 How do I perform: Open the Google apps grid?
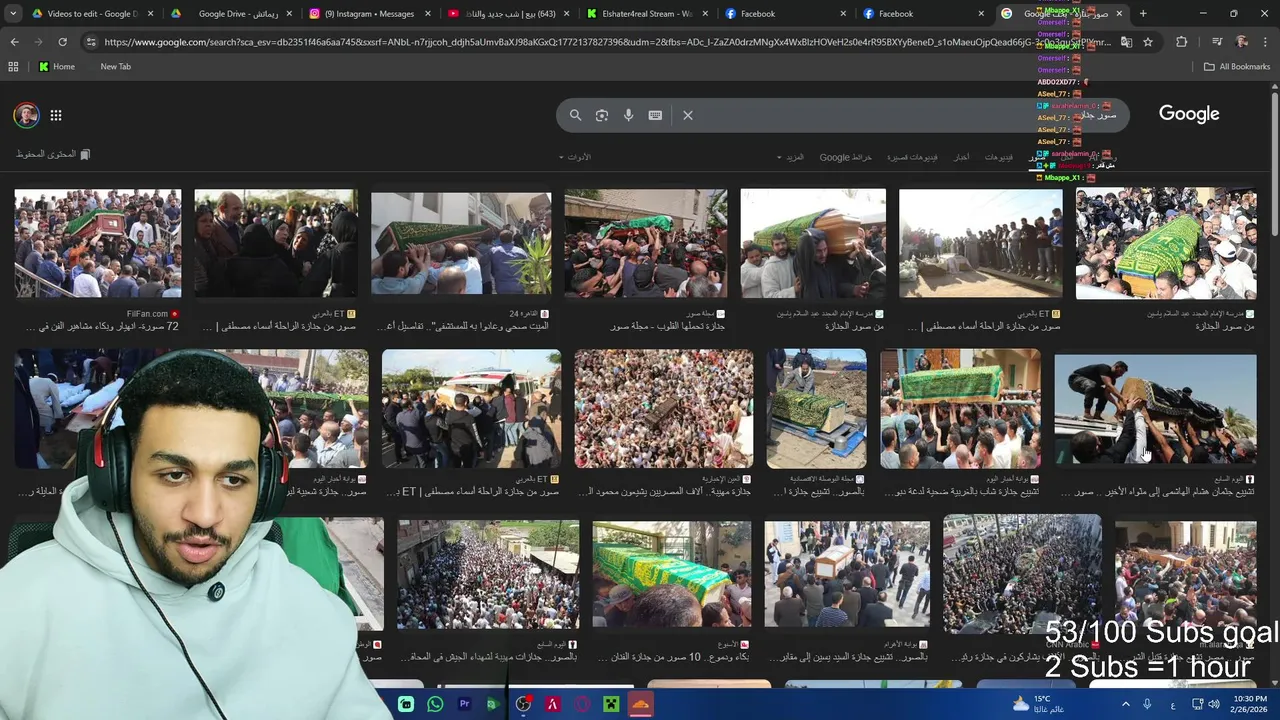point(56,115)
